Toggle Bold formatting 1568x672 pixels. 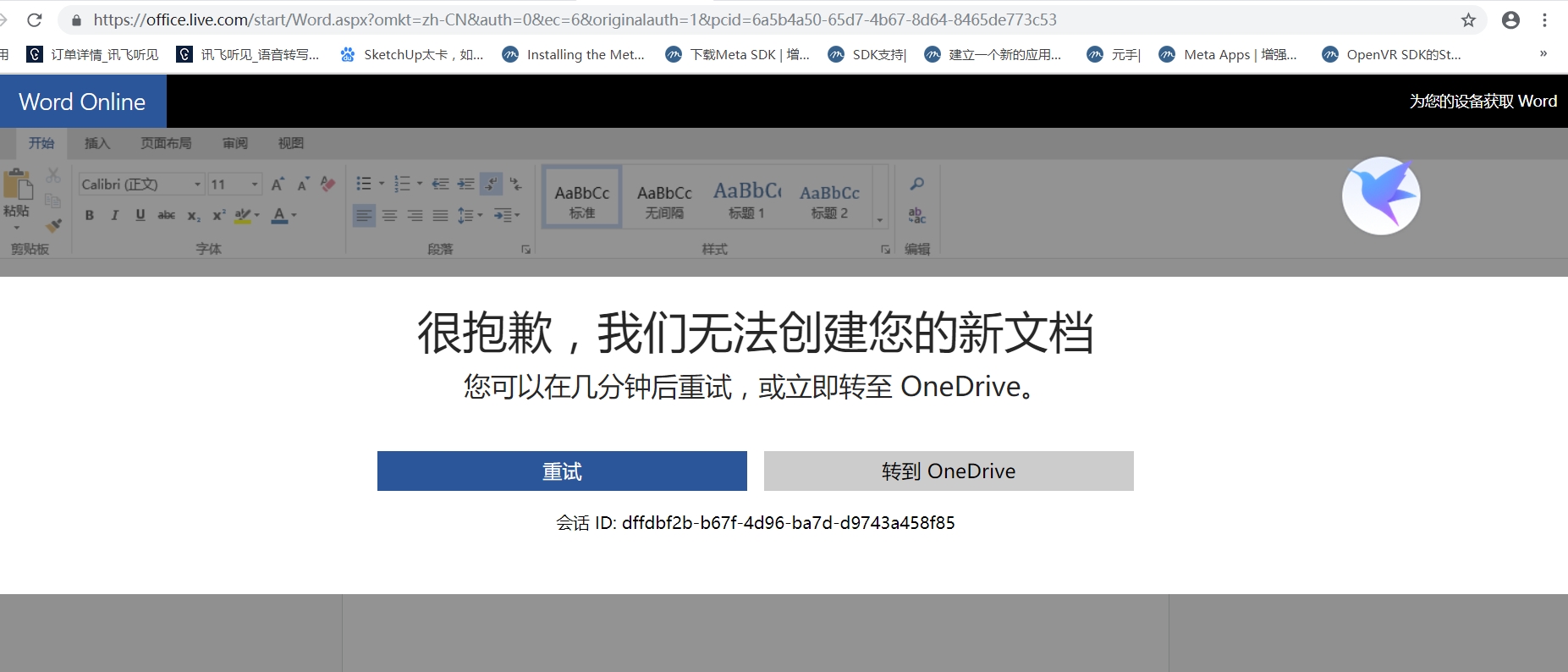pos(90,215)
